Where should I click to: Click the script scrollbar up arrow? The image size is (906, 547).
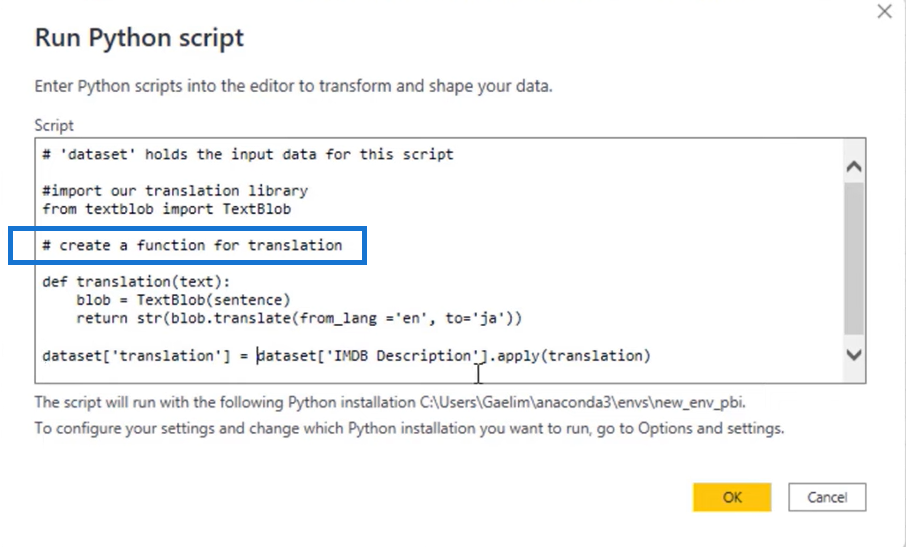[853, 167]
